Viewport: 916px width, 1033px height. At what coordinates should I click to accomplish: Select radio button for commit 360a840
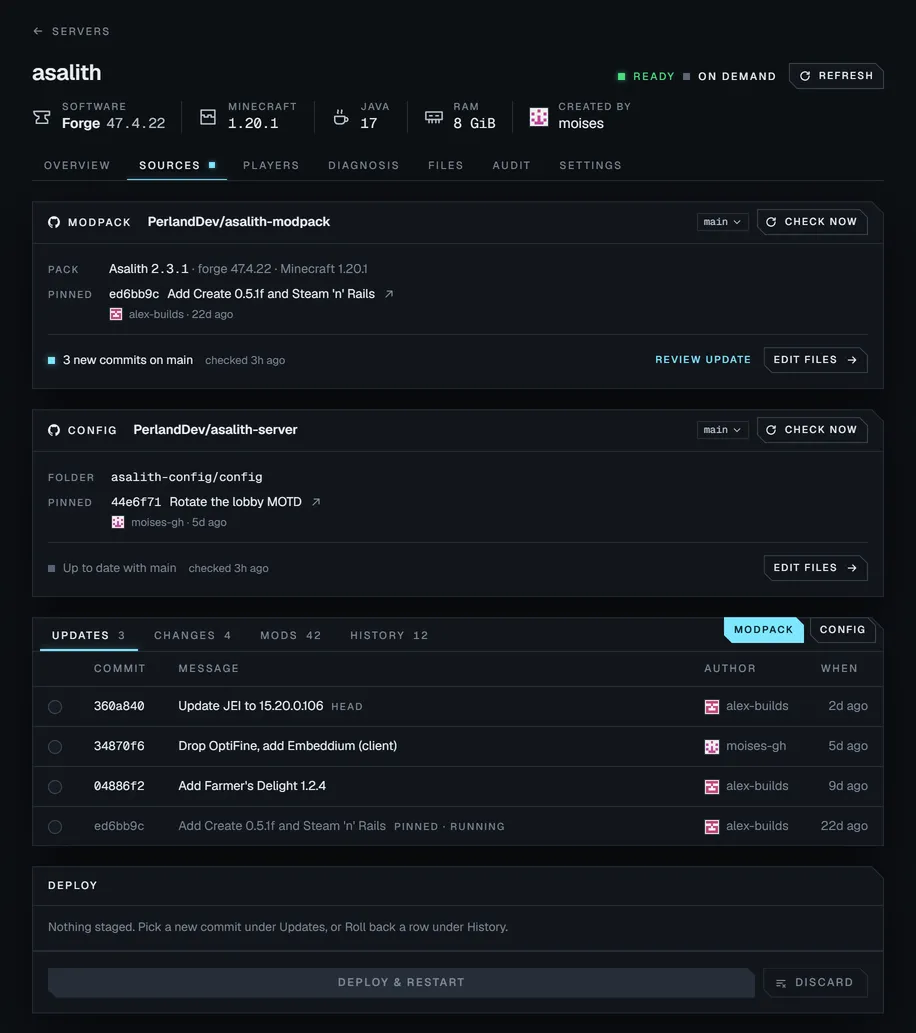[x=55, y=707]
